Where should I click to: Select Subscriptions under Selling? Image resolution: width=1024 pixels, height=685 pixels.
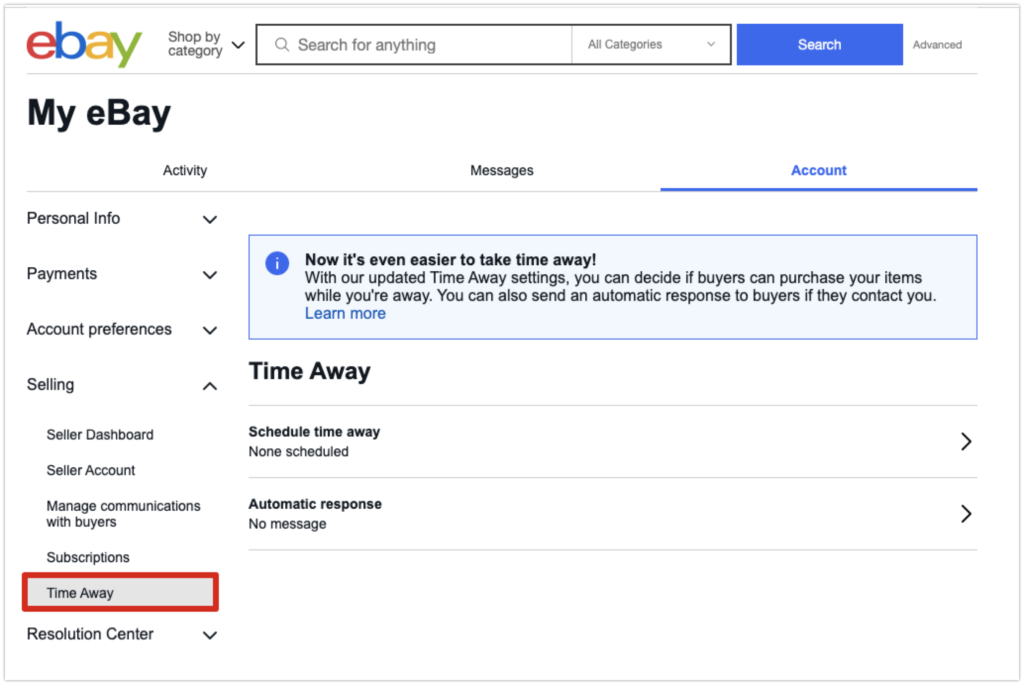coord(90,557)
